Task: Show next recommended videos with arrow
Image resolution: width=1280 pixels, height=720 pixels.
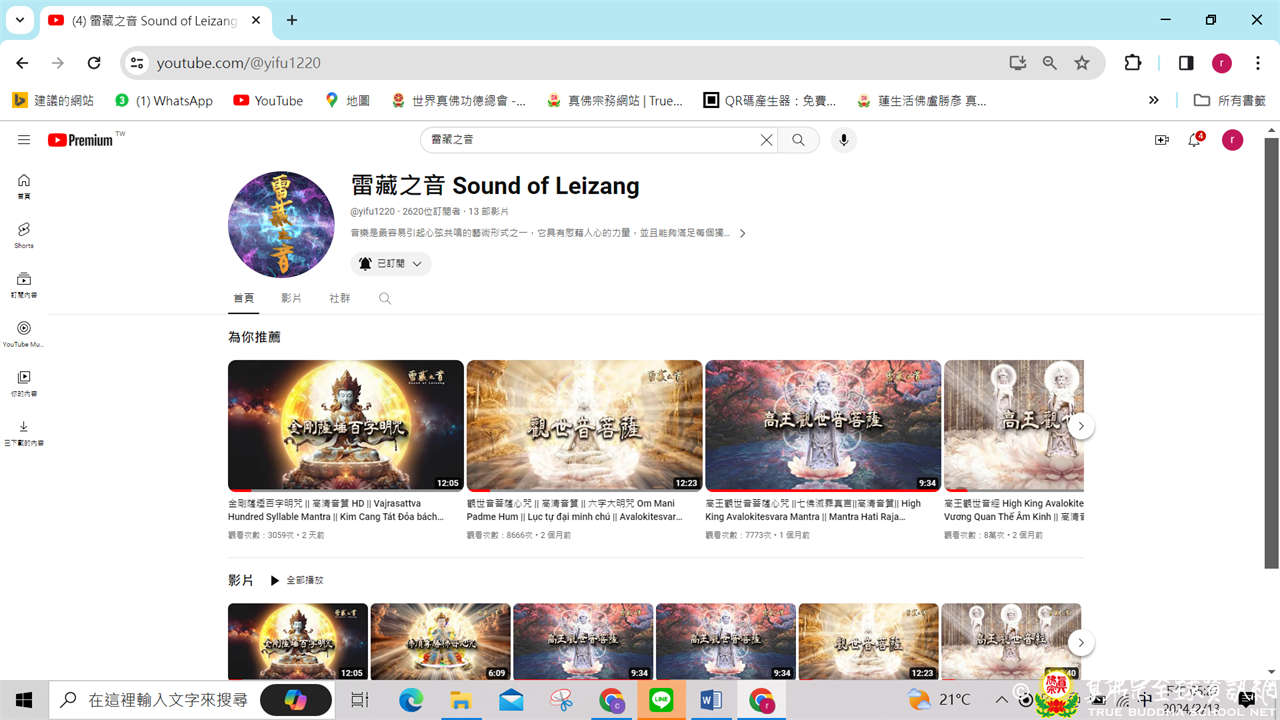Action: coord(1080,426)
